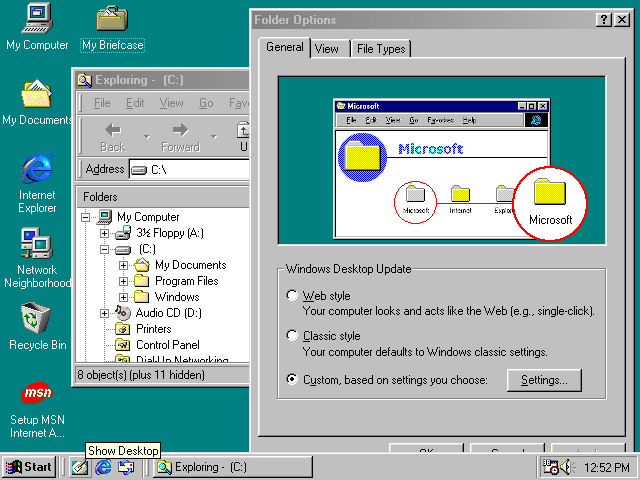Switch to the General tab
The width and height of the screenshot is (640, 480).
[x=284, y=47]
